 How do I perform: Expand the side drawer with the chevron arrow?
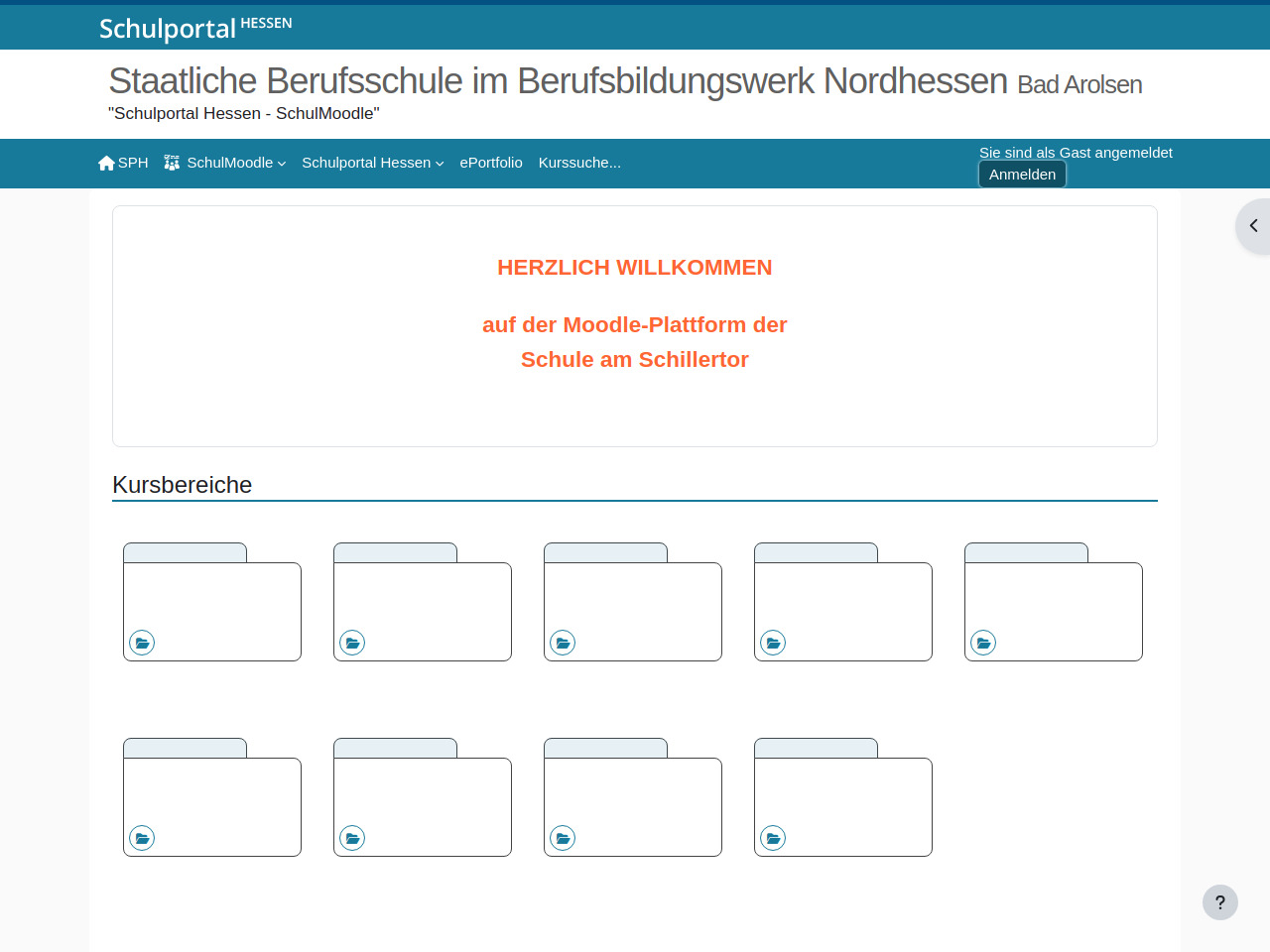point(1253,226)
